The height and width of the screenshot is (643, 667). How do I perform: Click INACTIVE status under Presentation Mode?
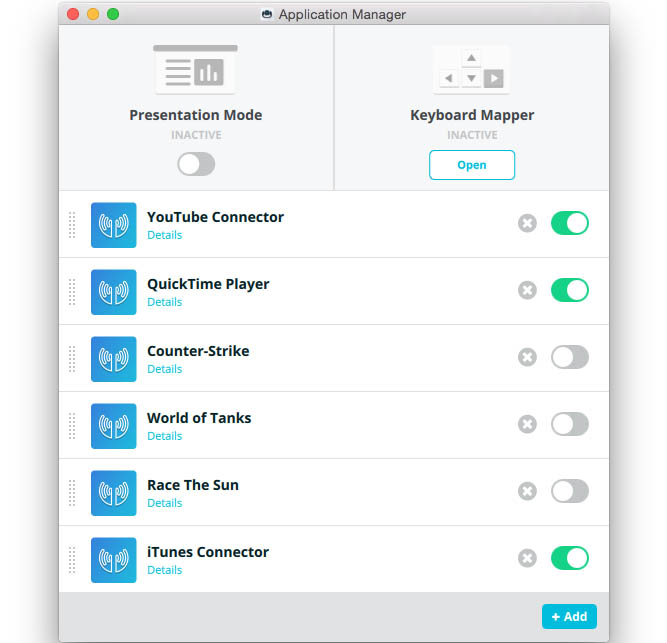196,135
